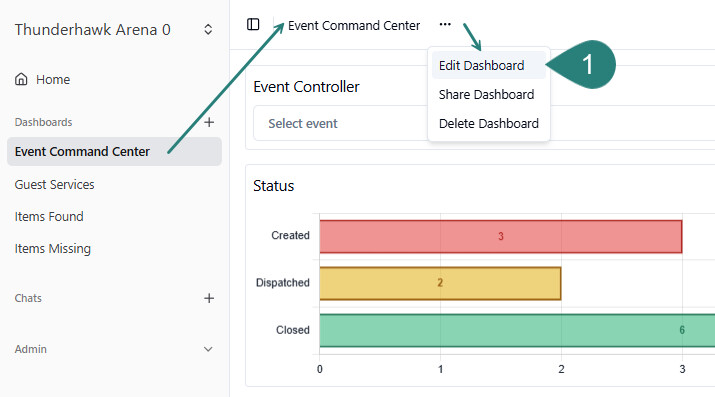Open Items Found dashboard
This screenshot has height=397, width=715.
point(49,217)
